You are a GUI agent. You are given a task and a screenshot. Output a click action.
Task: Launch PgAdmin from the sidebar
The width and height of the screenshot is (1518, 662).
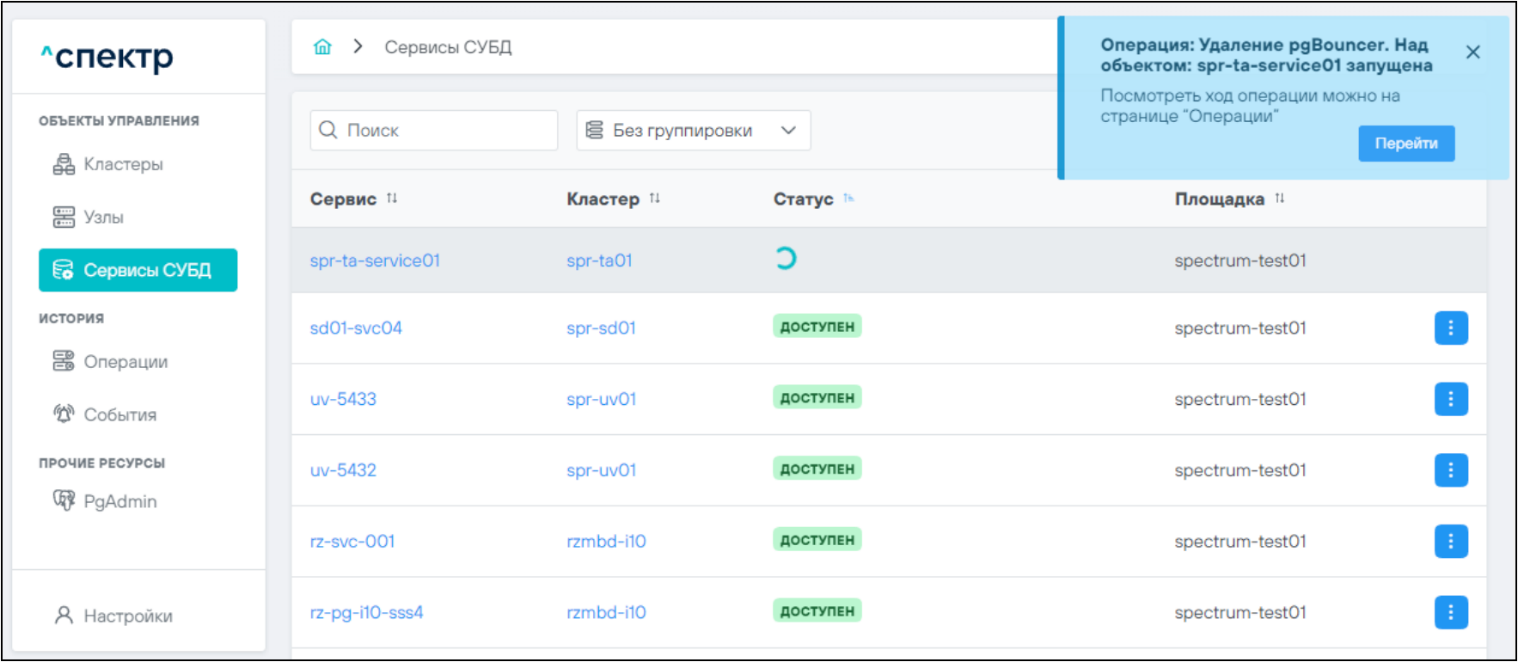click(119, 502)
